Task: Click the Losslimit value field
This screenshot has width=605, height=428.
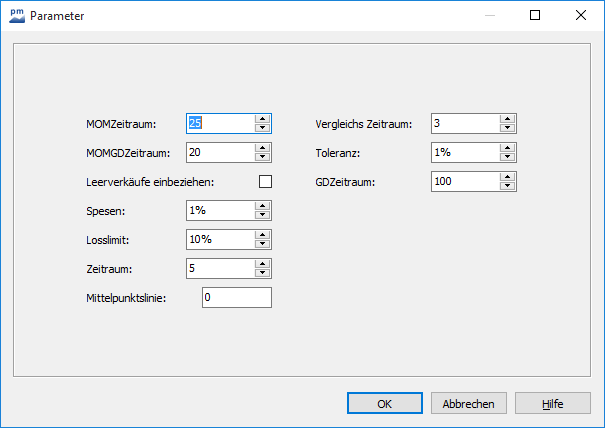Action: 219,239
